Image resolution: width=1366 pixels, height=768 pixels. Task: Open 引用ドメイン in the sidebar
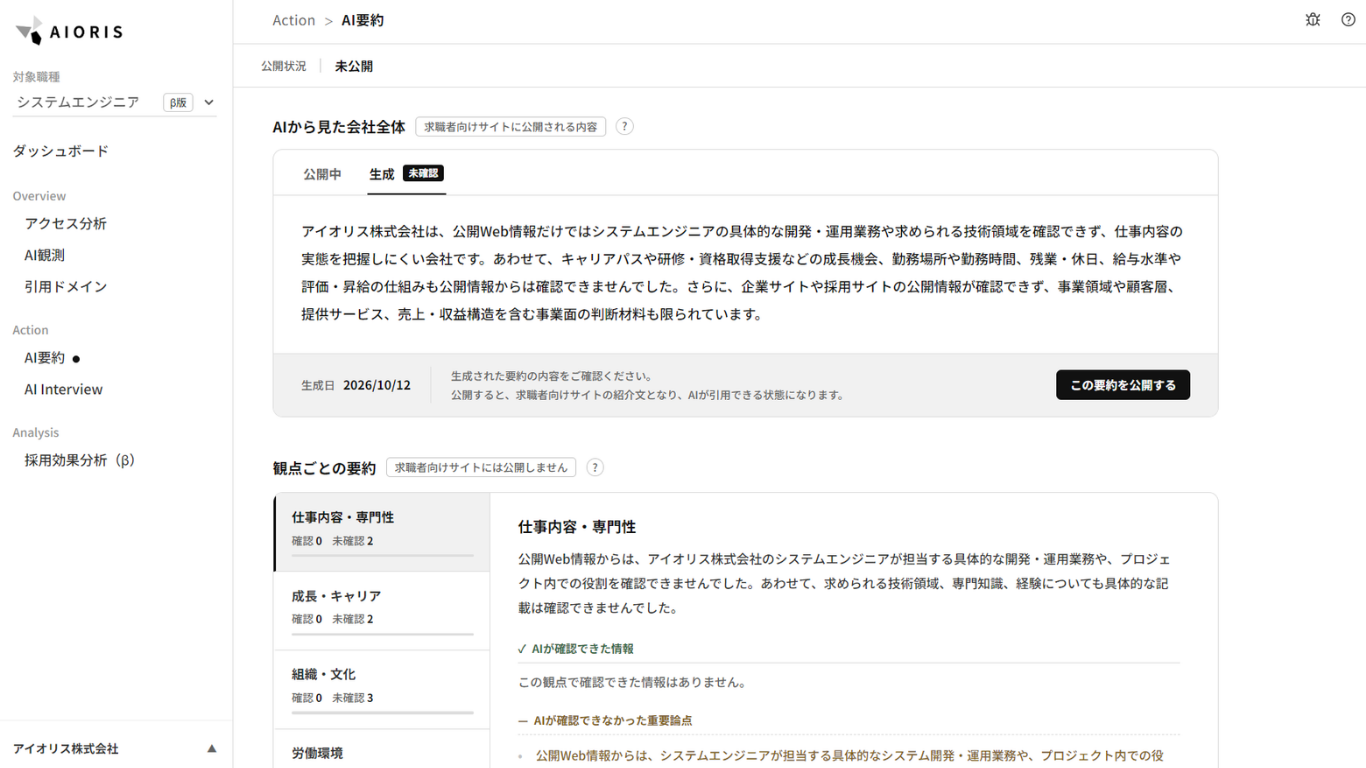click(66, 287)
